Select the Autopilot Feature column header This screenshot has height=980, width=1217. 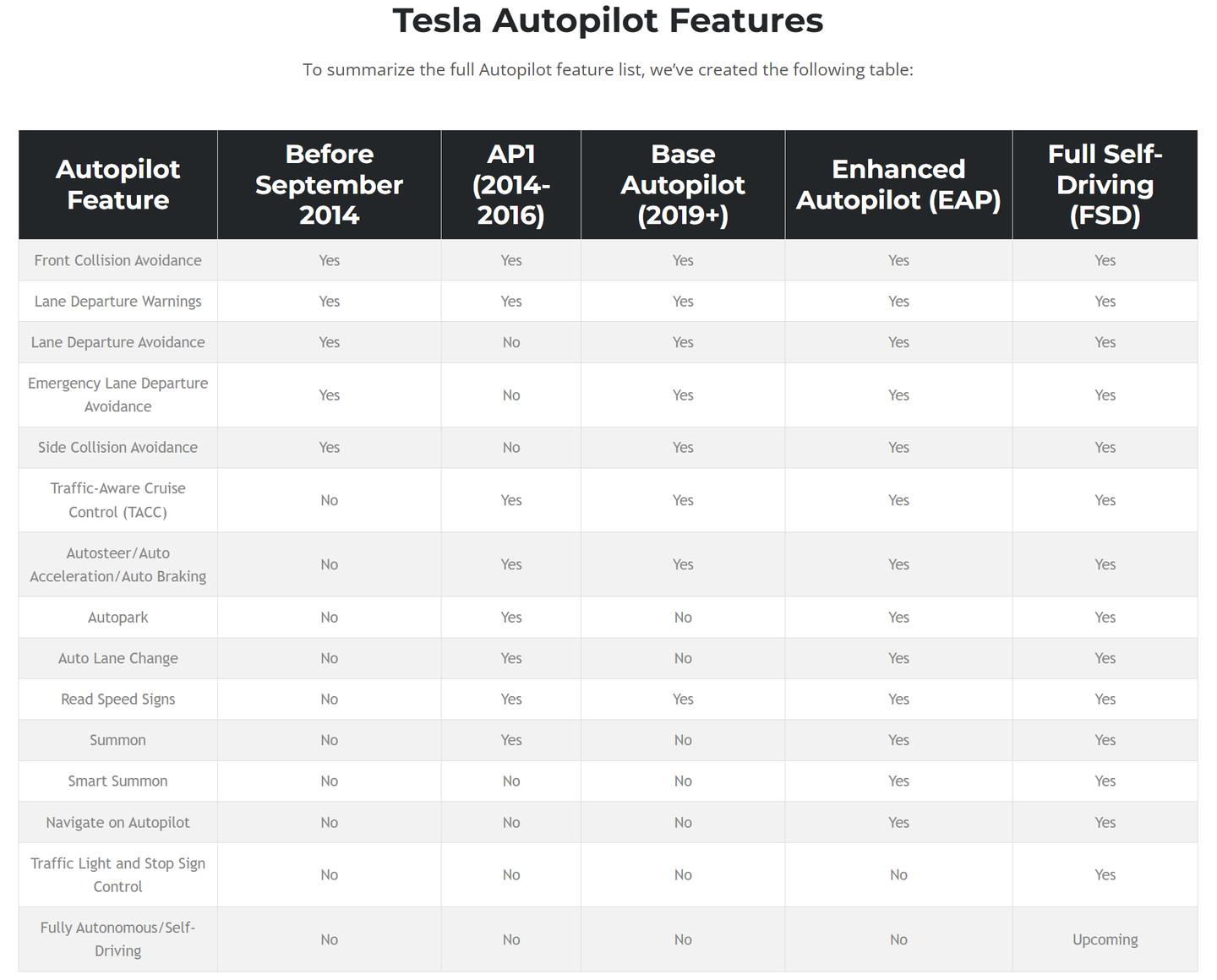pos(118,184)
